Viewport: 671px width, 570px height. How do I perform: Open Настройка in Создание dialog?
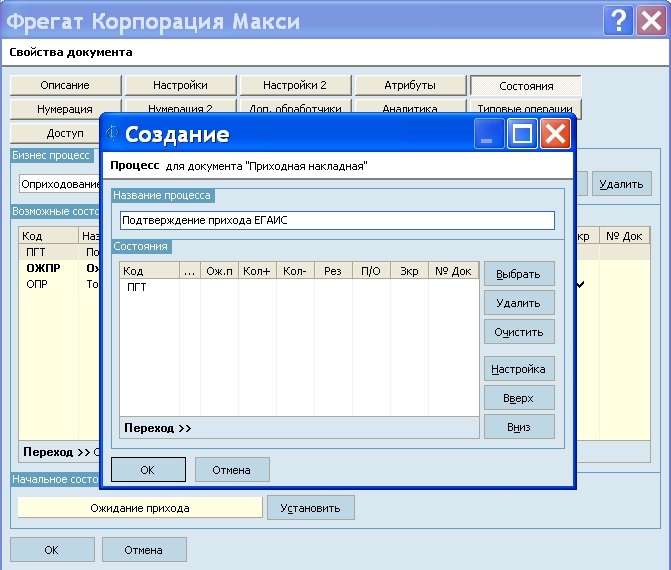(519, 369)
